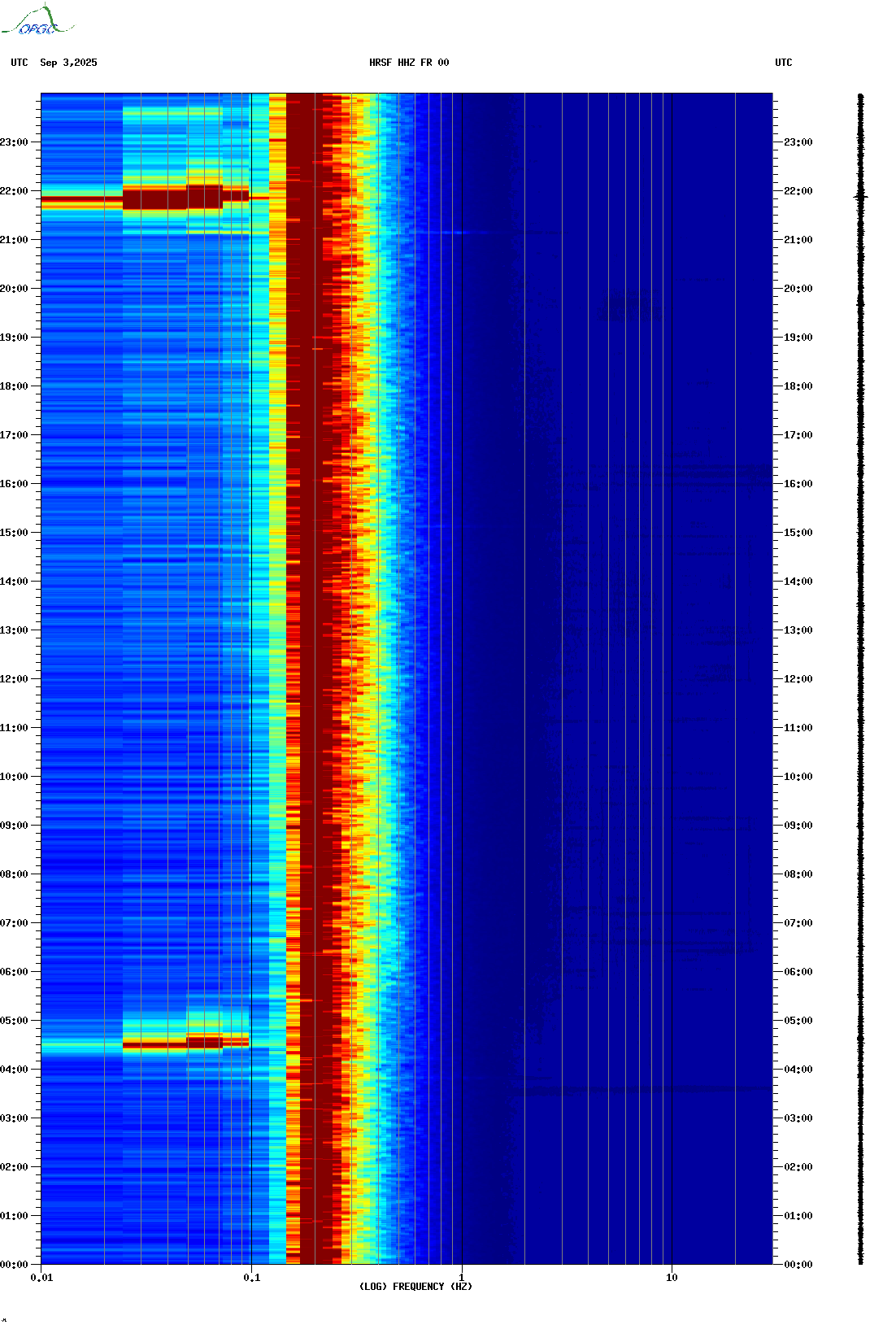
Task: Click '18:00' on the right time axis
Action: pos(798,386)
